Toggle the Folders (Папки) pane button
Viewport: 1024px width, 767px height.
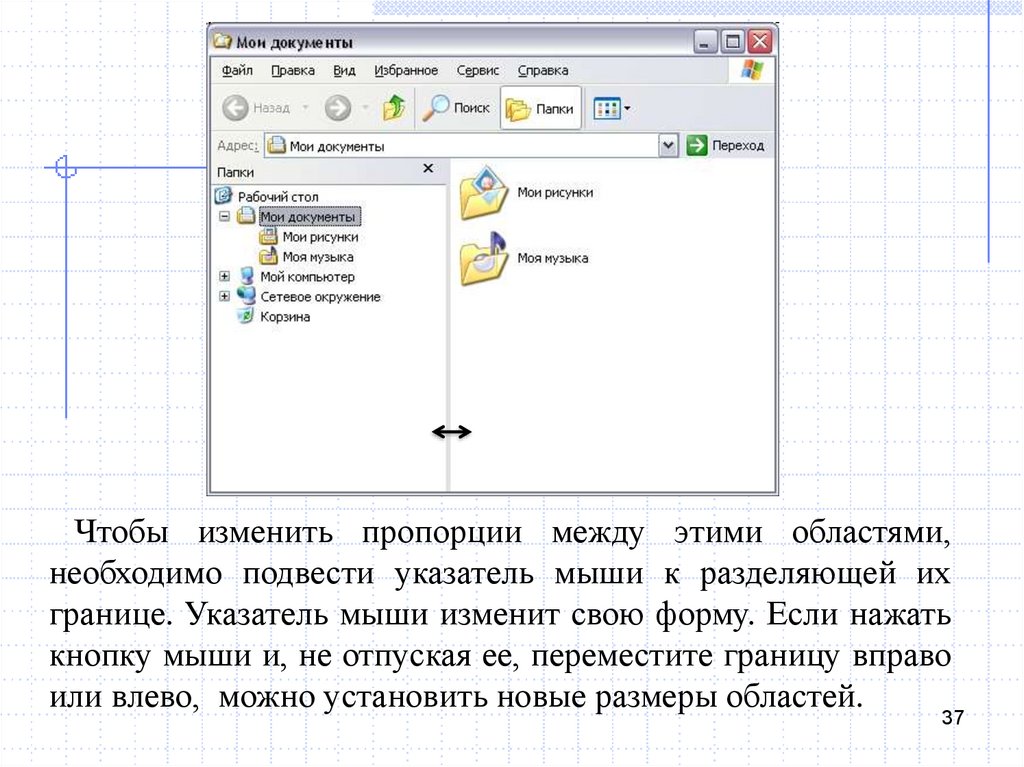click(541, 109)
